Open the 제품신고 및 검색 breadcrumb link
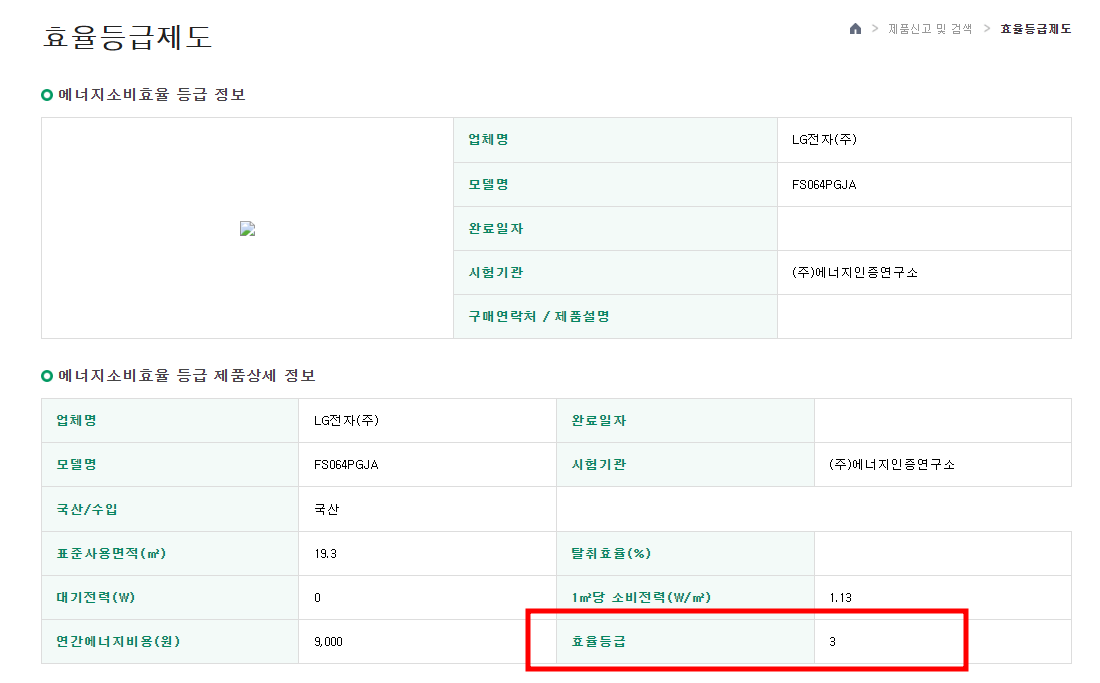The width and height of the screenshot is (1100, 683). tap(927, 29)
